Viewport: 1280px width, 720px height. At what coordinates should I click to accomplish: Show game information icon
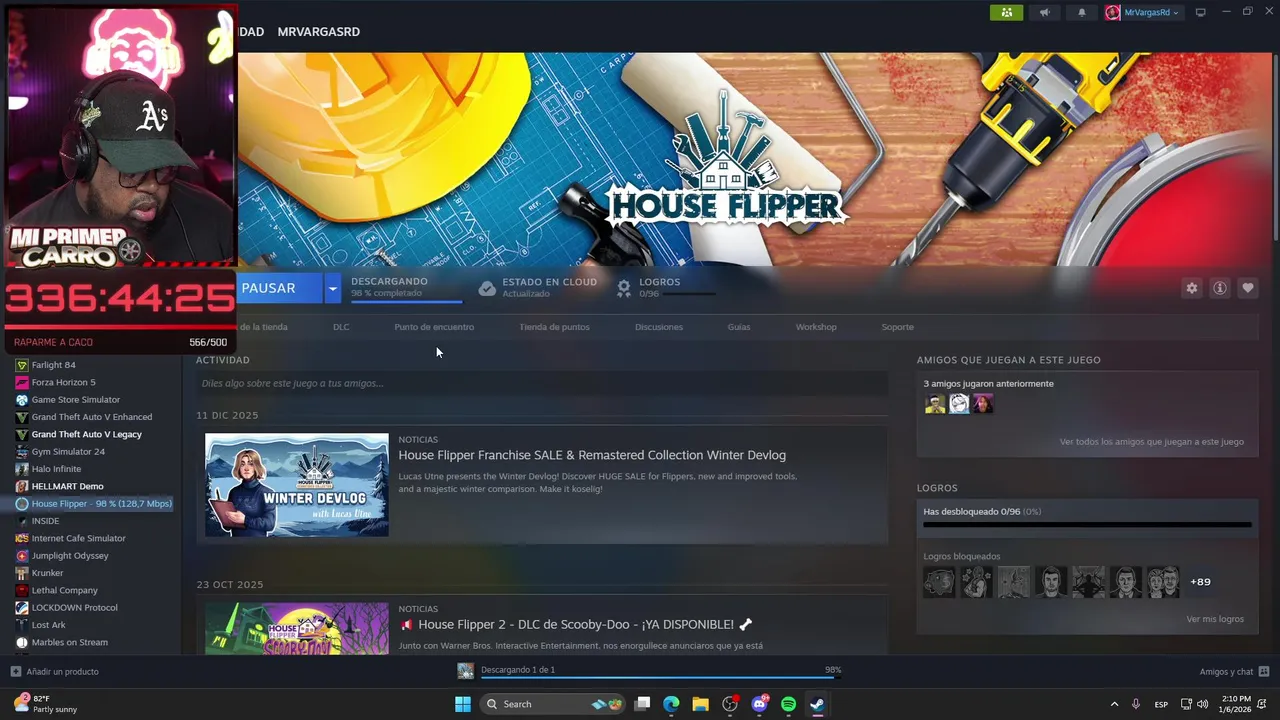click(1220, 288)
